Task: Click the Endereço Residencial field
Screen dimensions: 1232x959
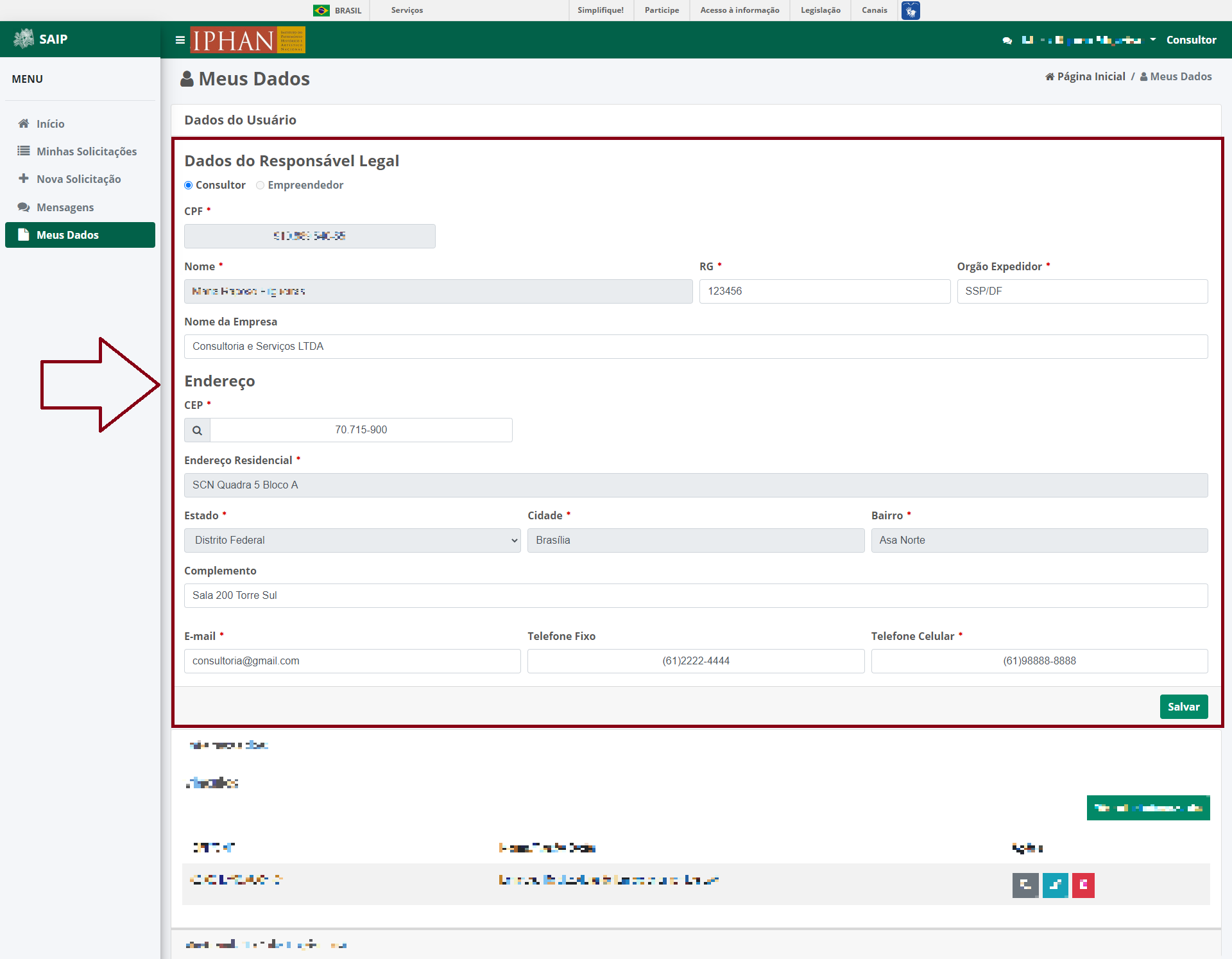Action: pyautogui.click(x=696, y=485)
